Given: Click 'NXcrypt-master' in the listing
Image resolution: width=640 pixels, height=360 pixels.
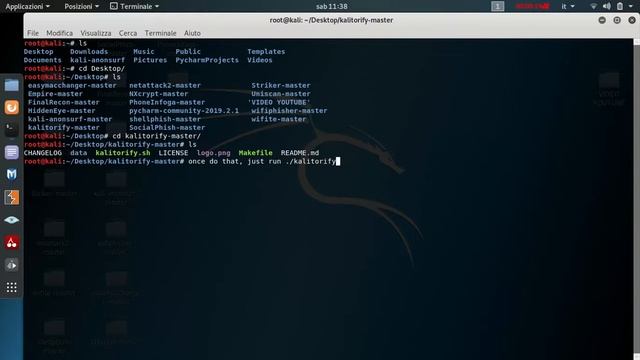Looking at the screenshot, I should [158, 94].
